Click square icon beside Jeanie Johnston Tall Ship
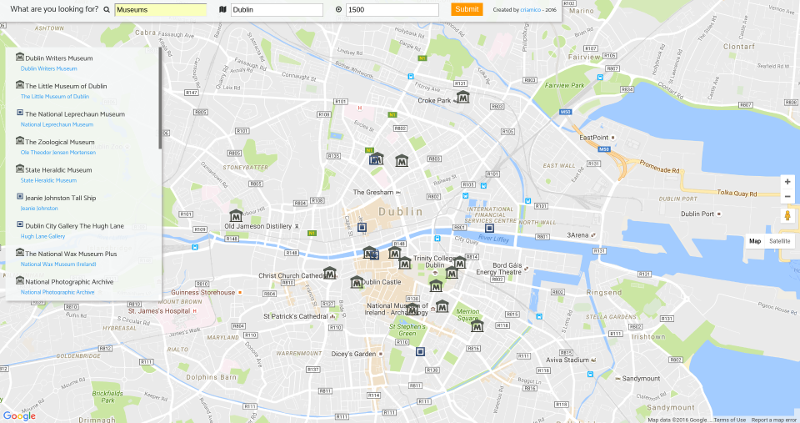This screenshot has height=423, width=800. [20, 196]
